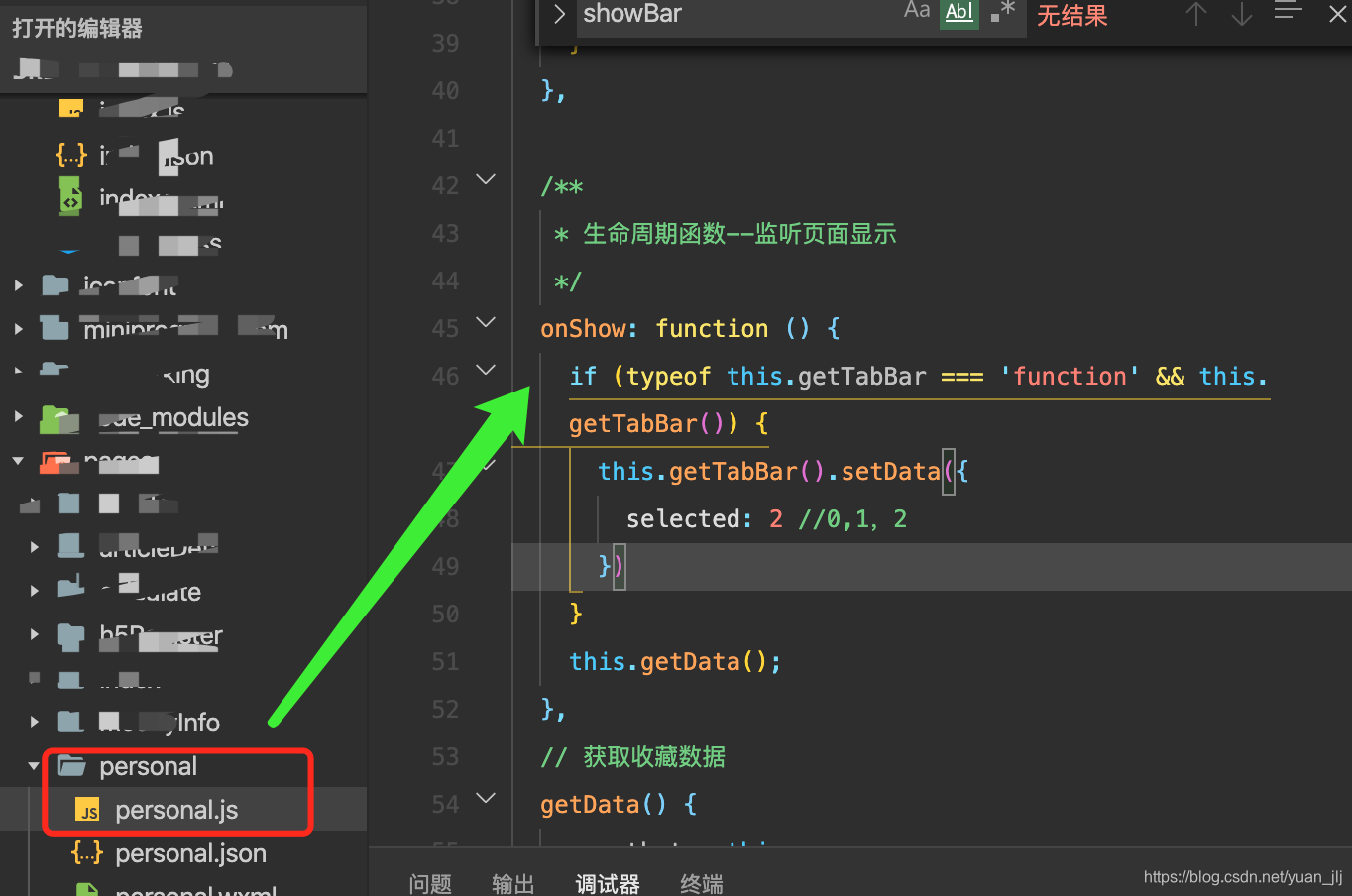Disable the Match Whole Word search option
This screenshot has width=1352, height=896.
pos(958,12)
